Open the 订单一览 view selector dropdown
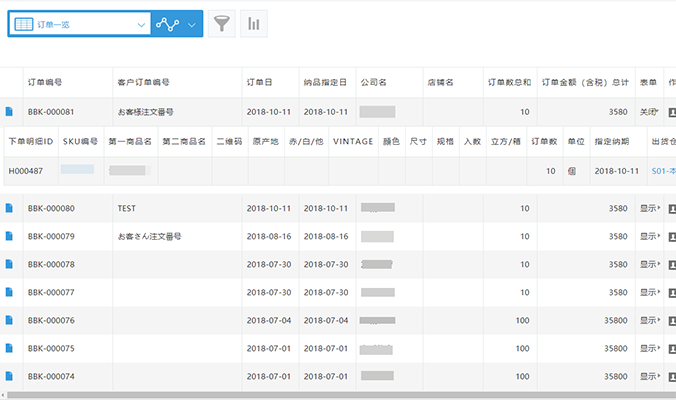The width and height of the screenshot is (676, 400). (x=80, y=24)
